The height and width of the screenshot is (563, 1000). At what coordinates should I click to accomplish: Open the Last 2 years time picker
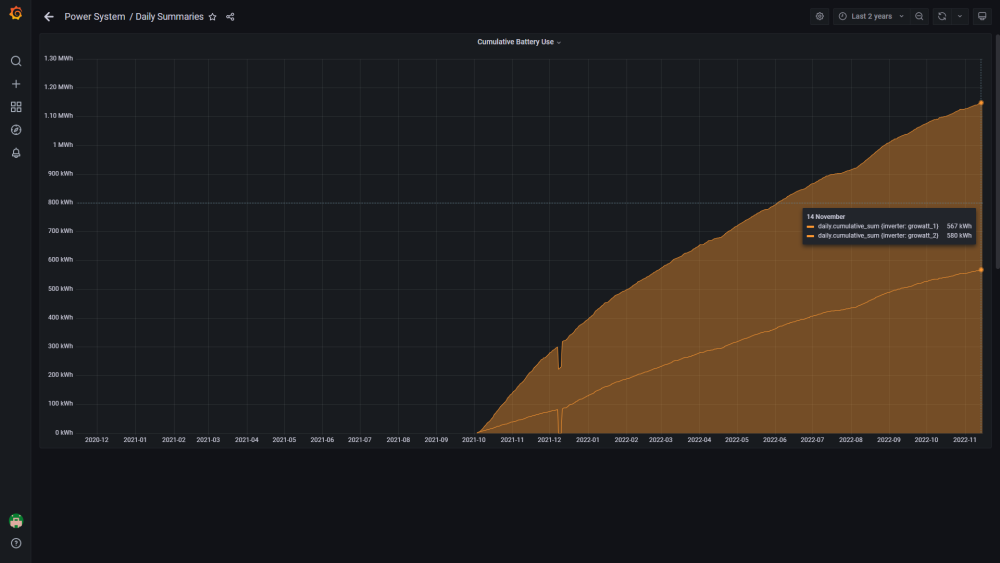pyautogui.click(x=871, y=17)
